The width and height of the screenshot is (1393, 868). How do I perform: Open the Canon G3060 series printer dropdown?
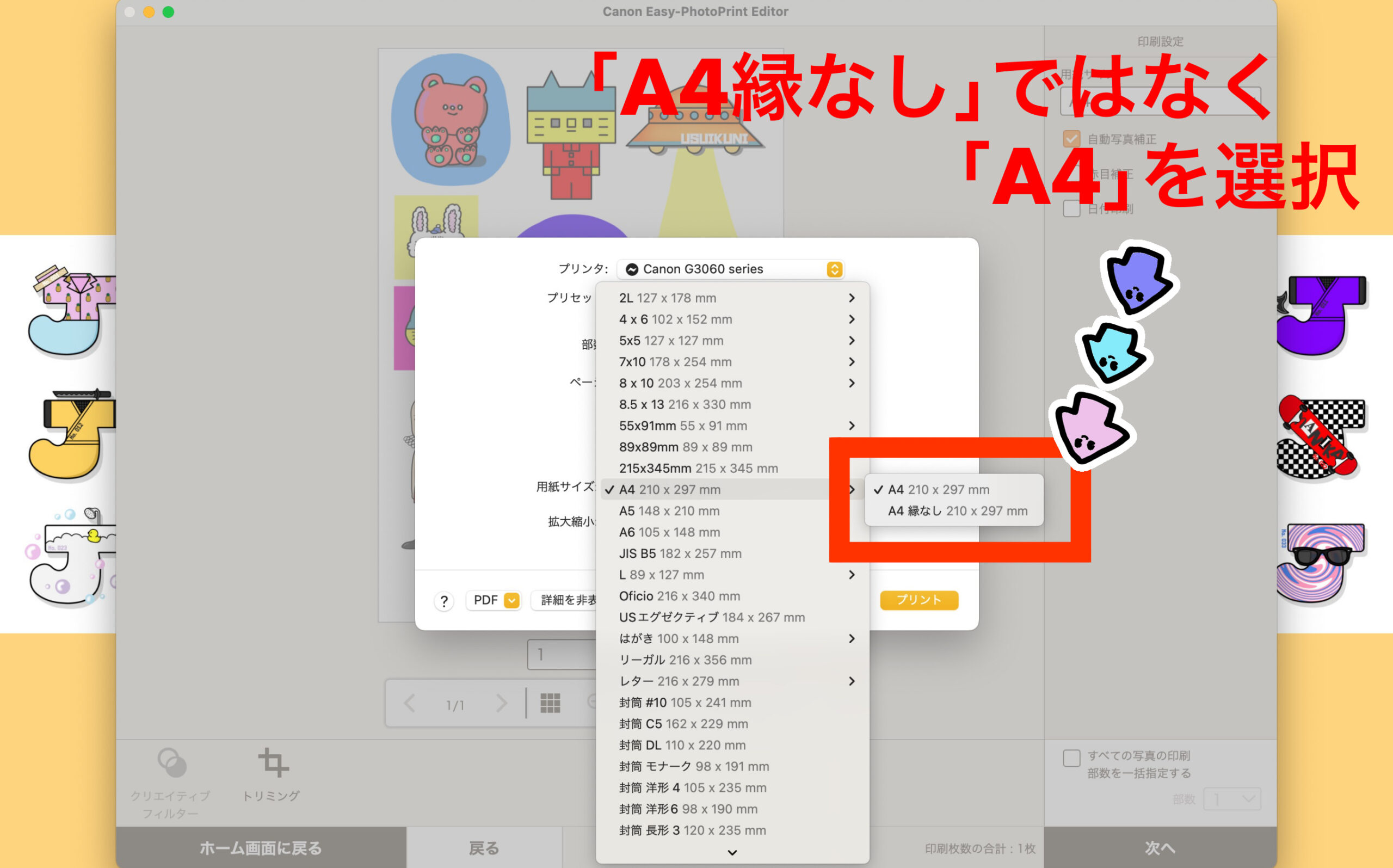pos(730,269)
